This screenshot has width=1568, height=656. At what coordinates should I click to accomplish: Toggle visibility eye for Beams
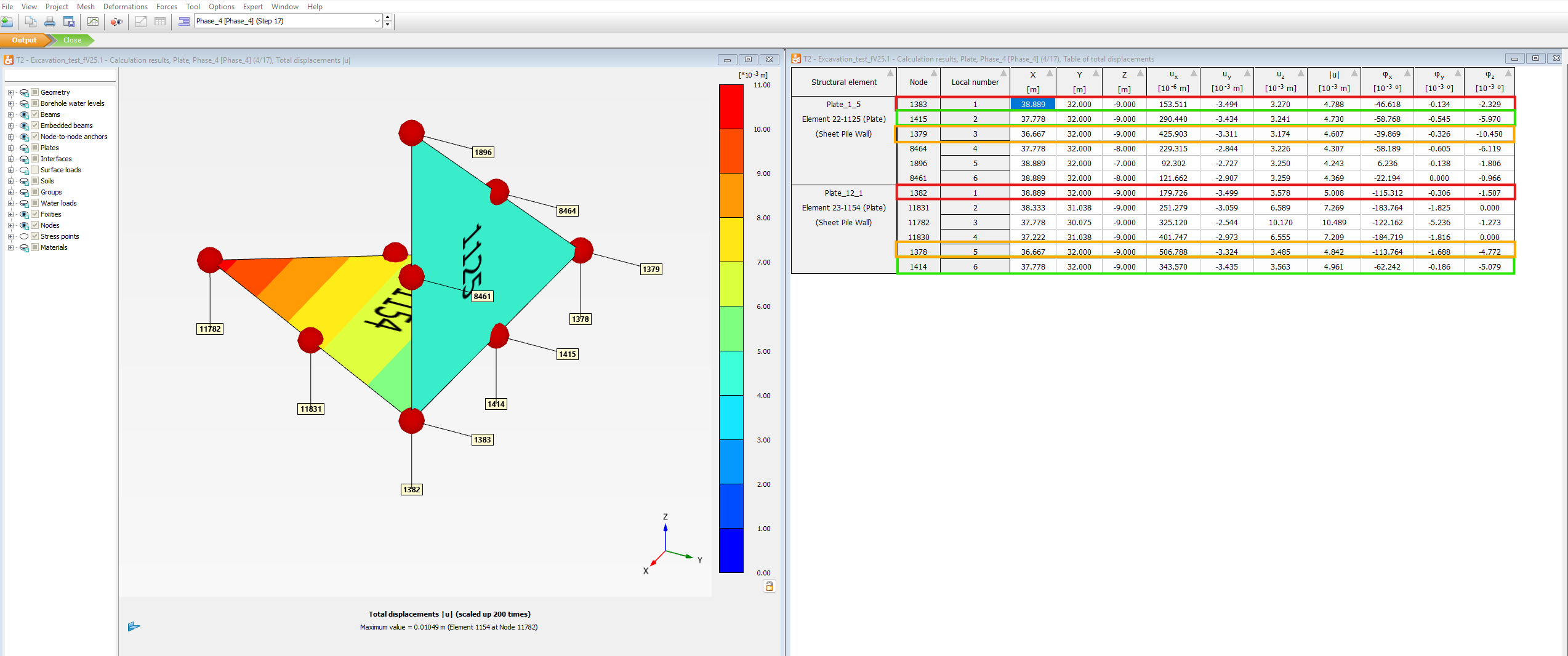click(24, 114)
